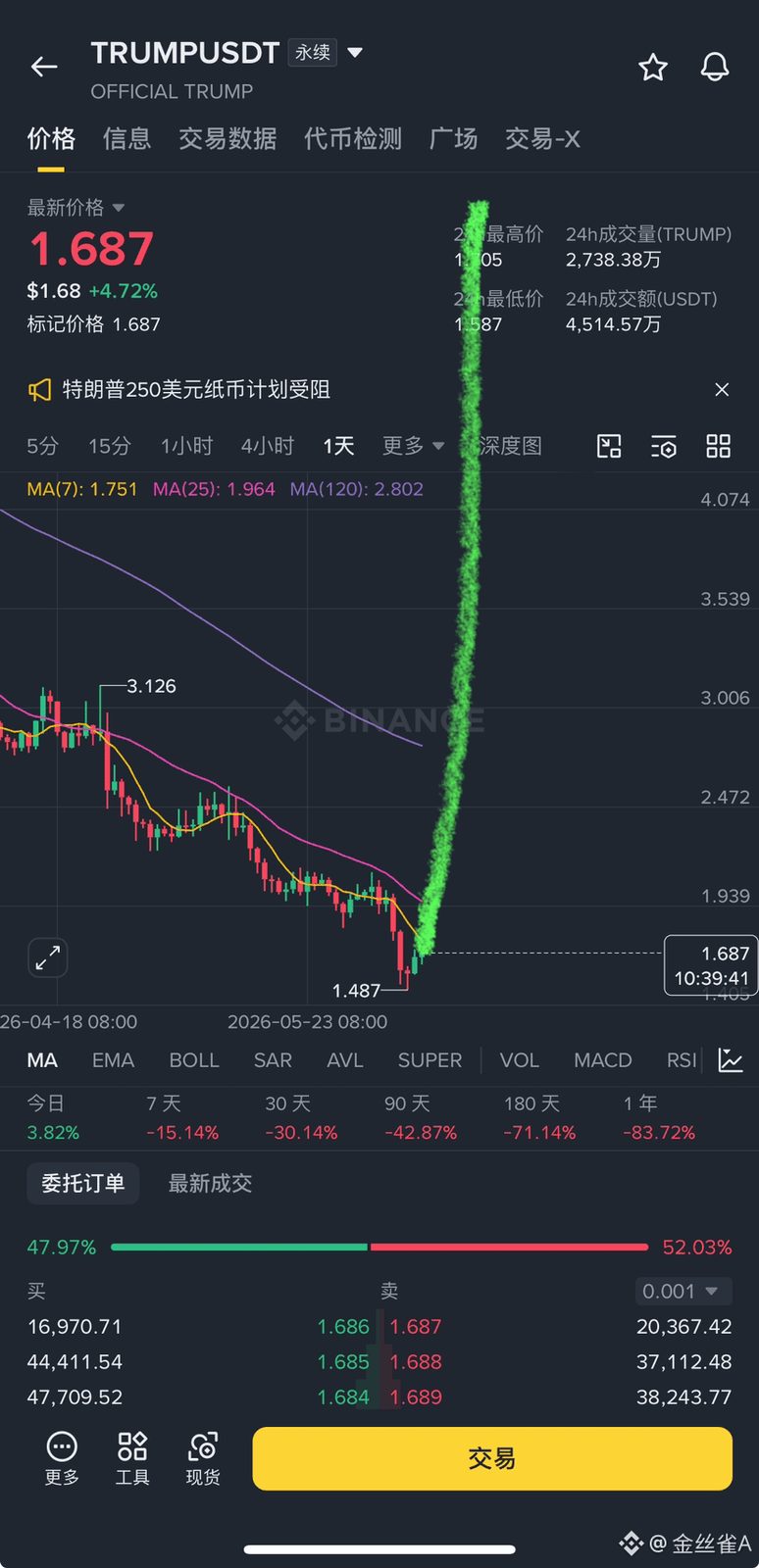Switch to the 信息 tab

tap(126, 139)
